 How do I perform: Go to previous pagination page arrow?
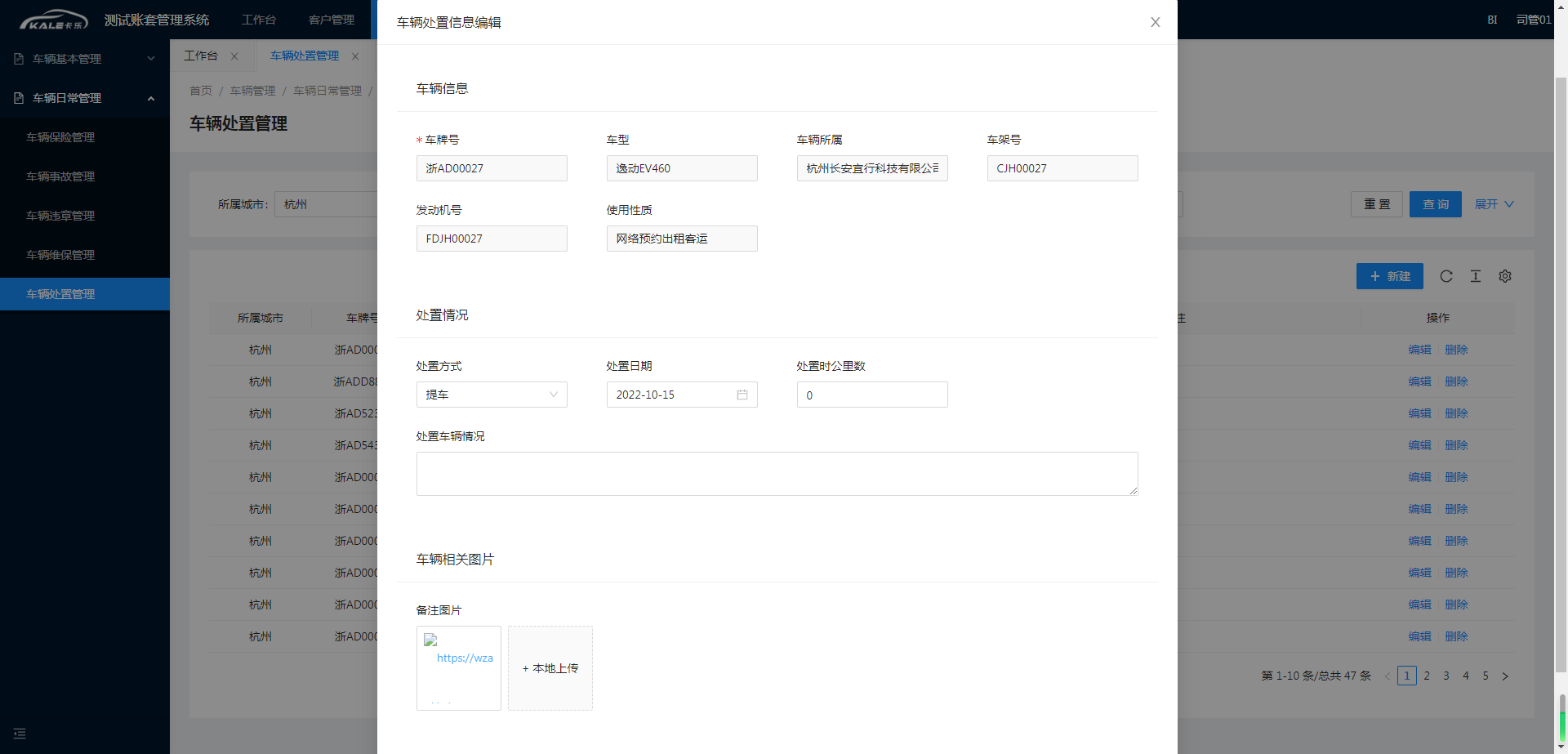(x=1388, y=676)
